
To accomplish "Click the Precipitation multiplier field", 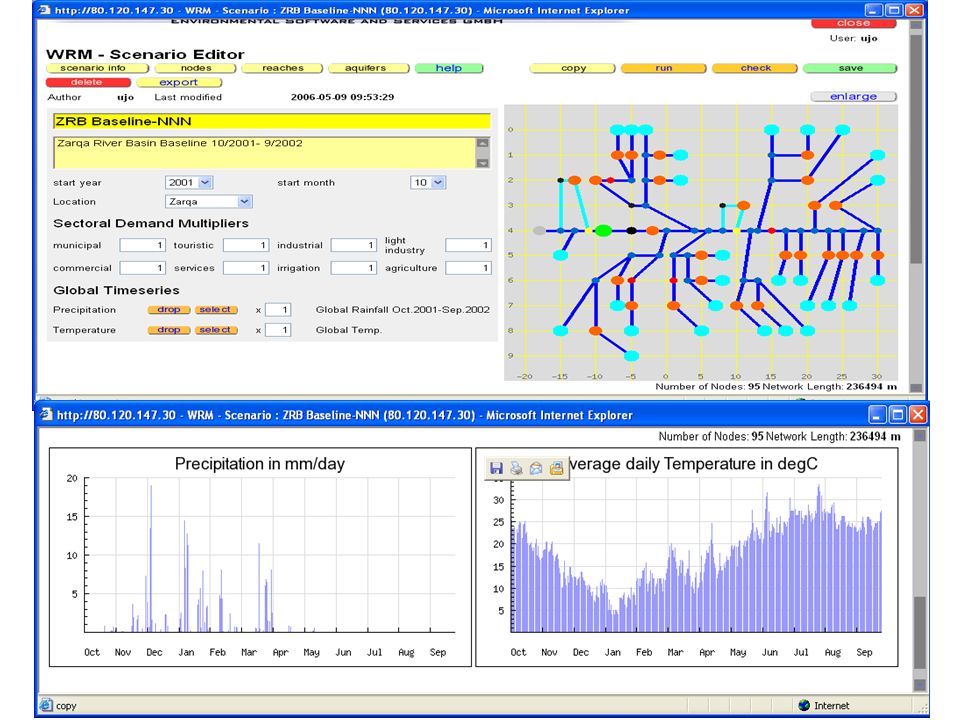I will [x=278, y=310].
